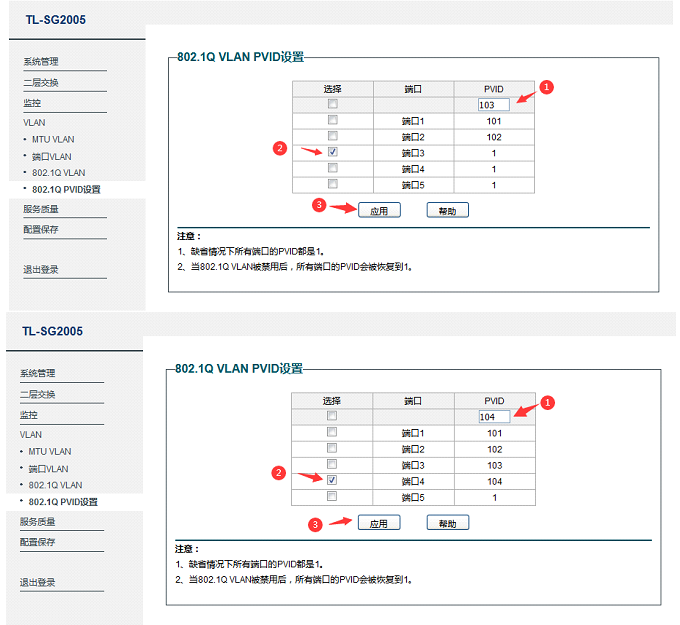Viewport: 680px width, 625px height.
Task: Open 二层交换 in the lower sidebar
Action: pos(38,394)
